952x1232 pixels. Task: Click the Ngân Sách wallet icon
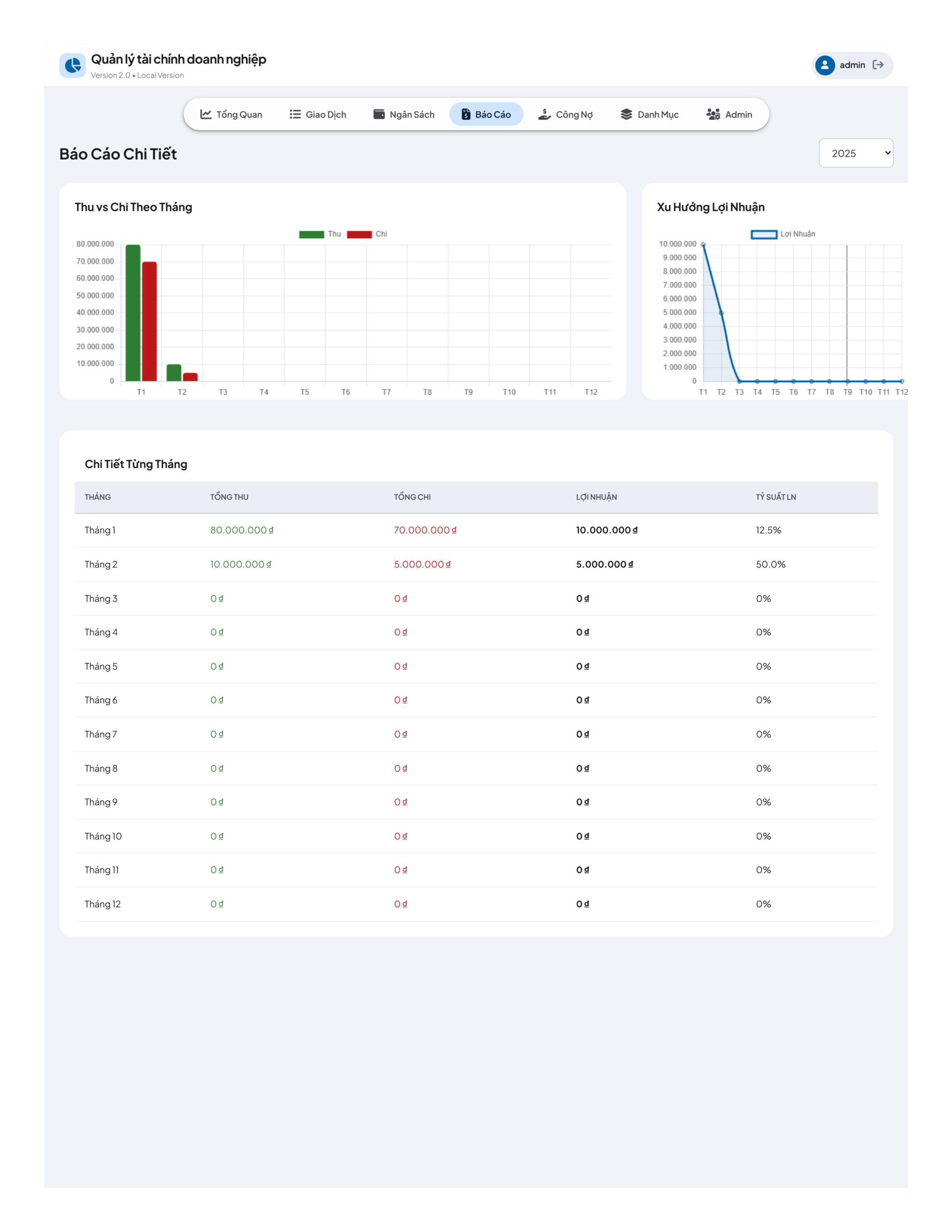coord(379,115)
